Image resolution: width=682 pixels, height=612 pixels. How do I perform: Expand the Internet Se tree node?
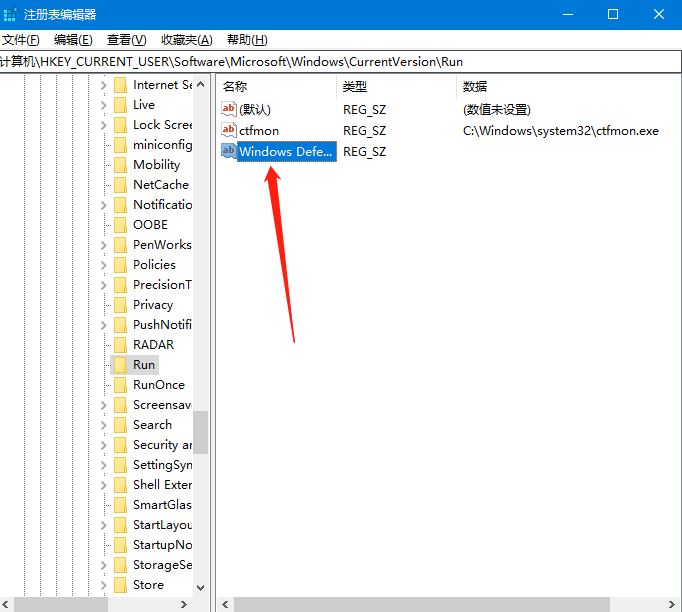[104, 85]
